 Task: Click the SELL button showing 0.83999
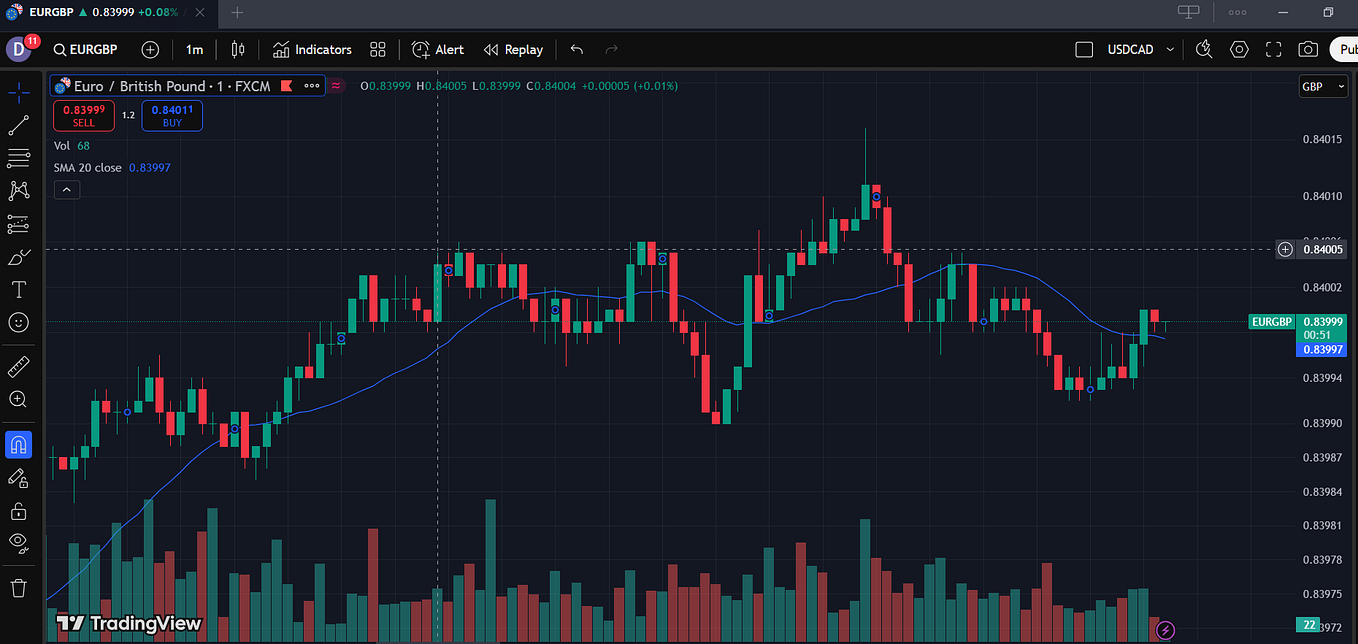tap(84, 115)
